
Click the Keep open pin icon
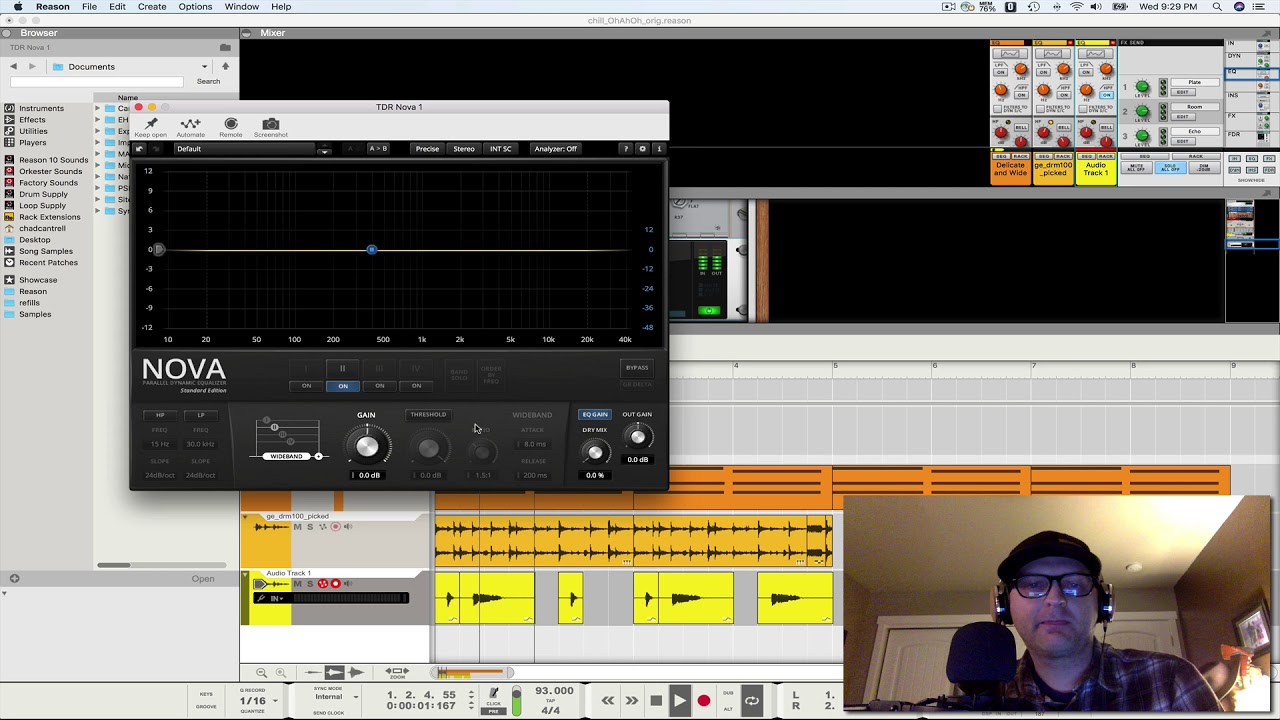point(151,124)
